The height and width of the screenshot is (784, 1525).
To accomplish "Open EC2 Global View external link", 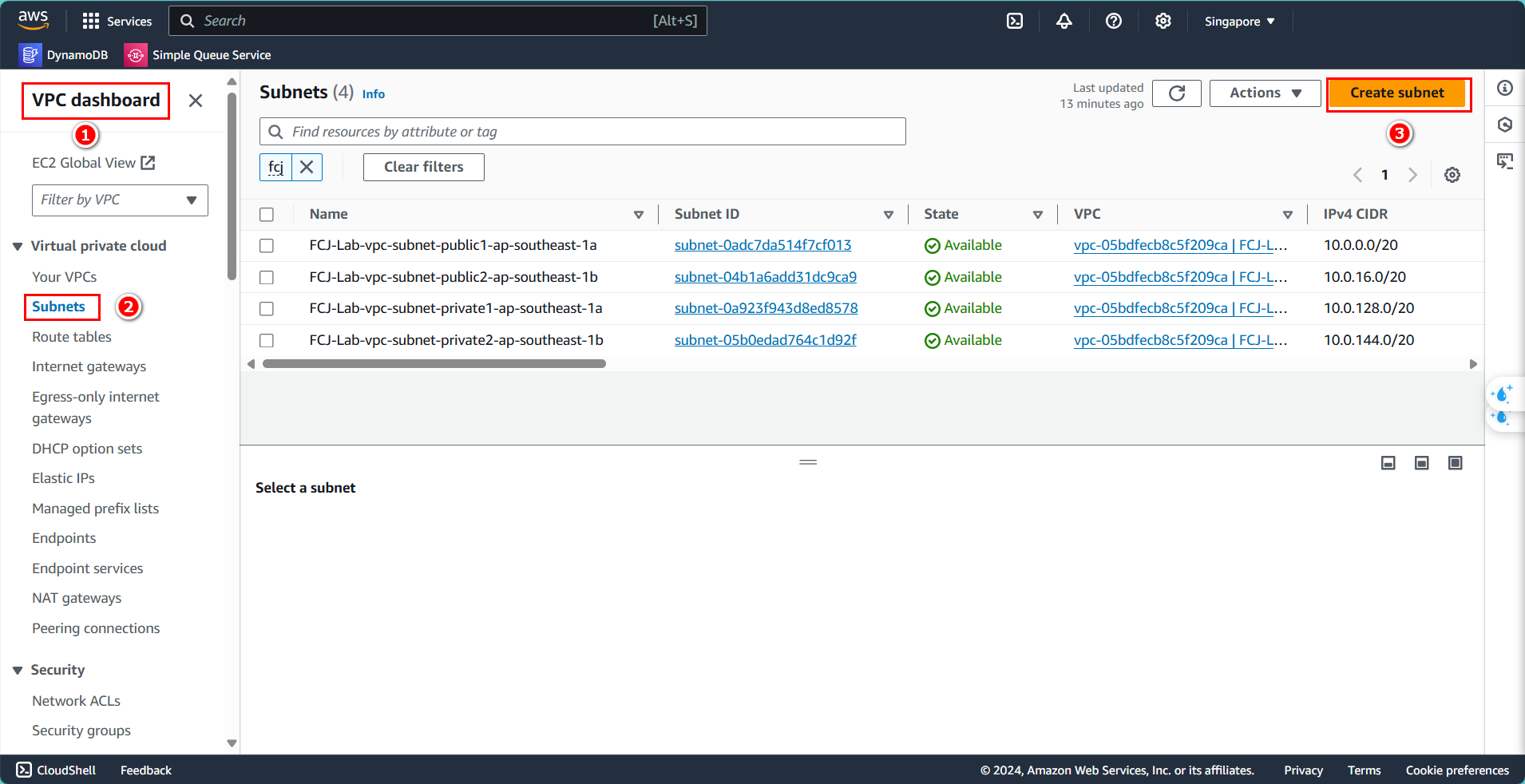I will 93,163.
